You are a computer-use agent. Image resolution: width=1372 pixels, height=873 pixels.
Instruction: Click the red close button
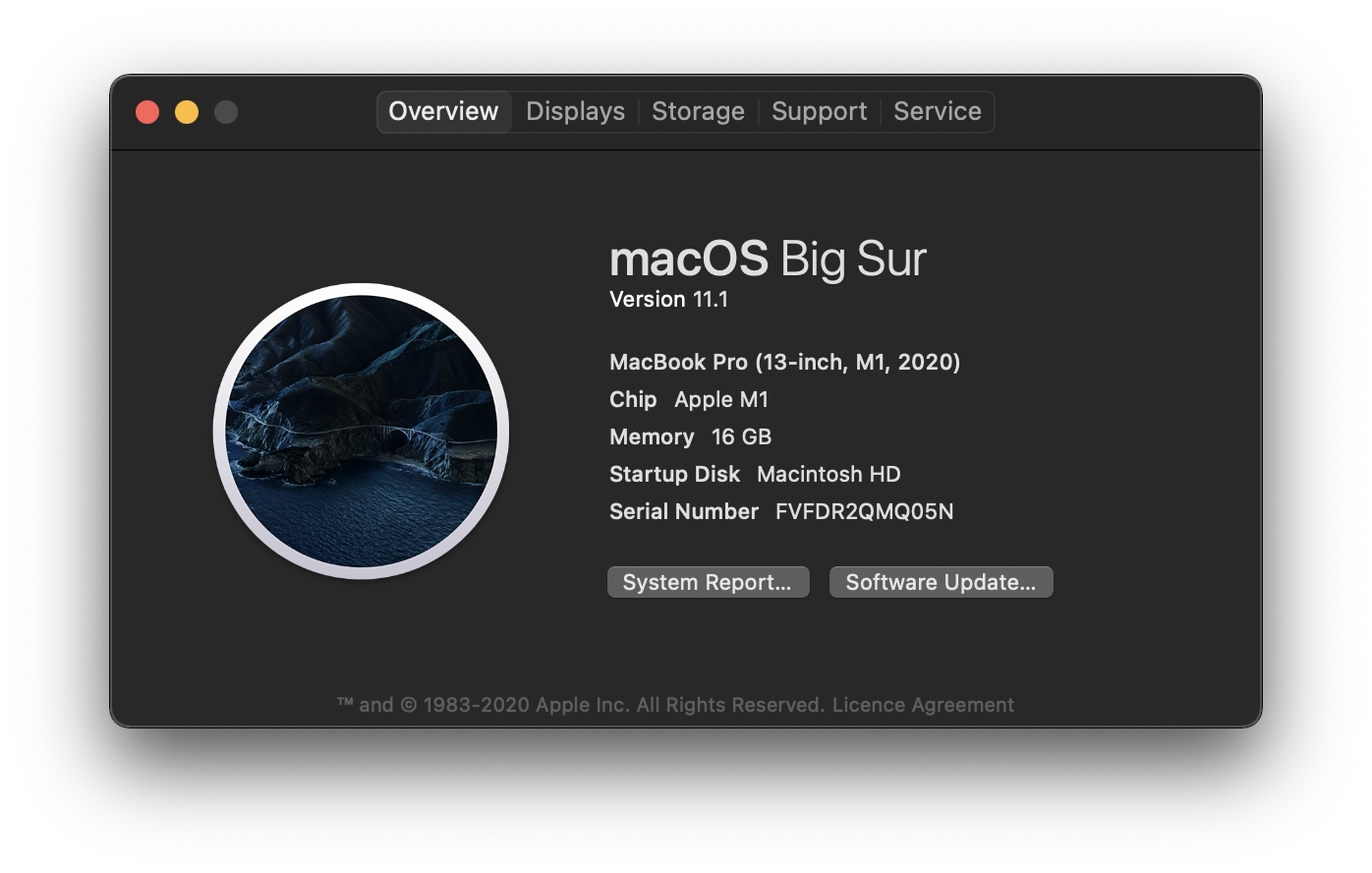point(146,111)
